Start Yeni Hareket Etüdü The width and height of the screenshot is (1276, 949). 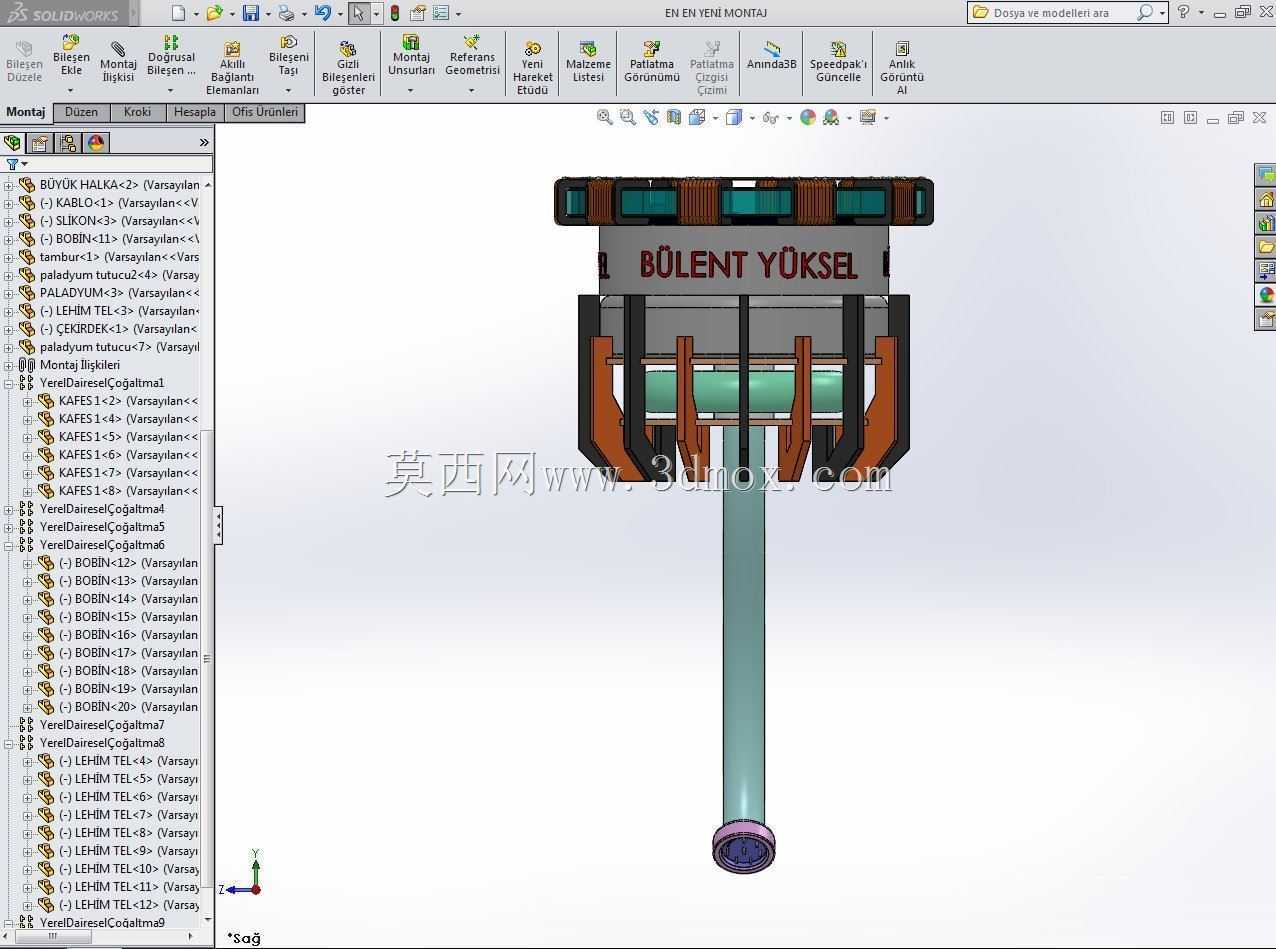(x=532, y=68)
